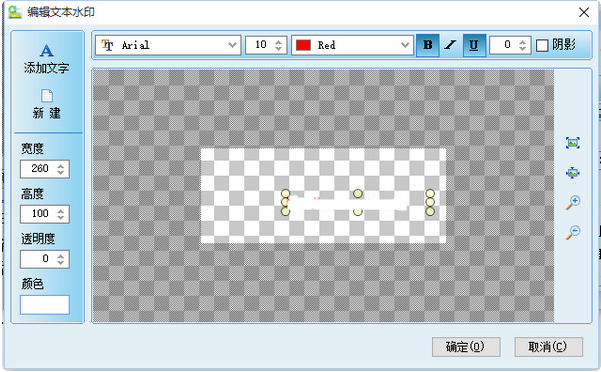Click the 新建 new document icon
The height and width of the screenshot is (372, 601).
coord(47,96)
